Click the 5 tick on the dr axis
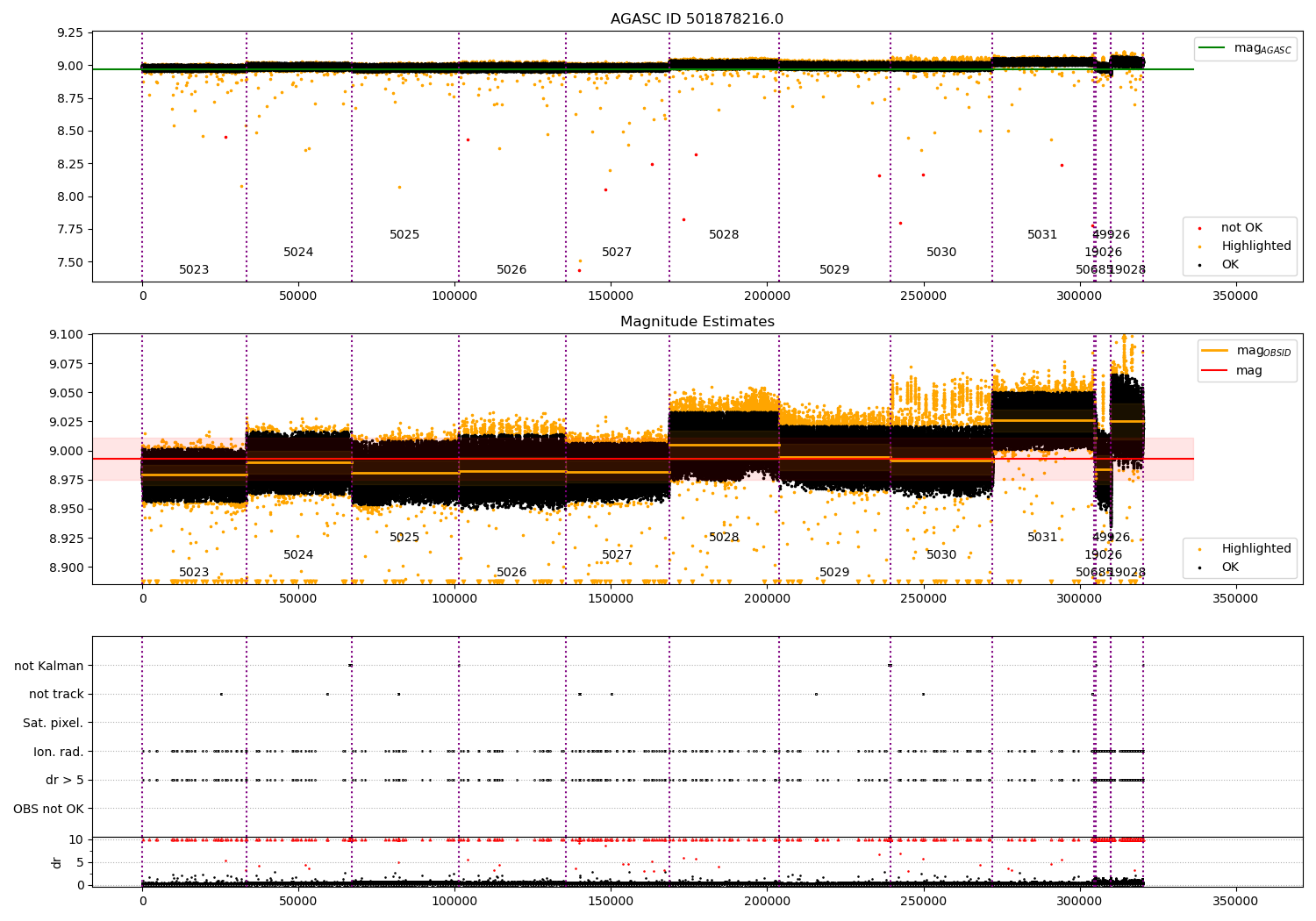The height and width of the screenshot is (921, 1316). 81,862
